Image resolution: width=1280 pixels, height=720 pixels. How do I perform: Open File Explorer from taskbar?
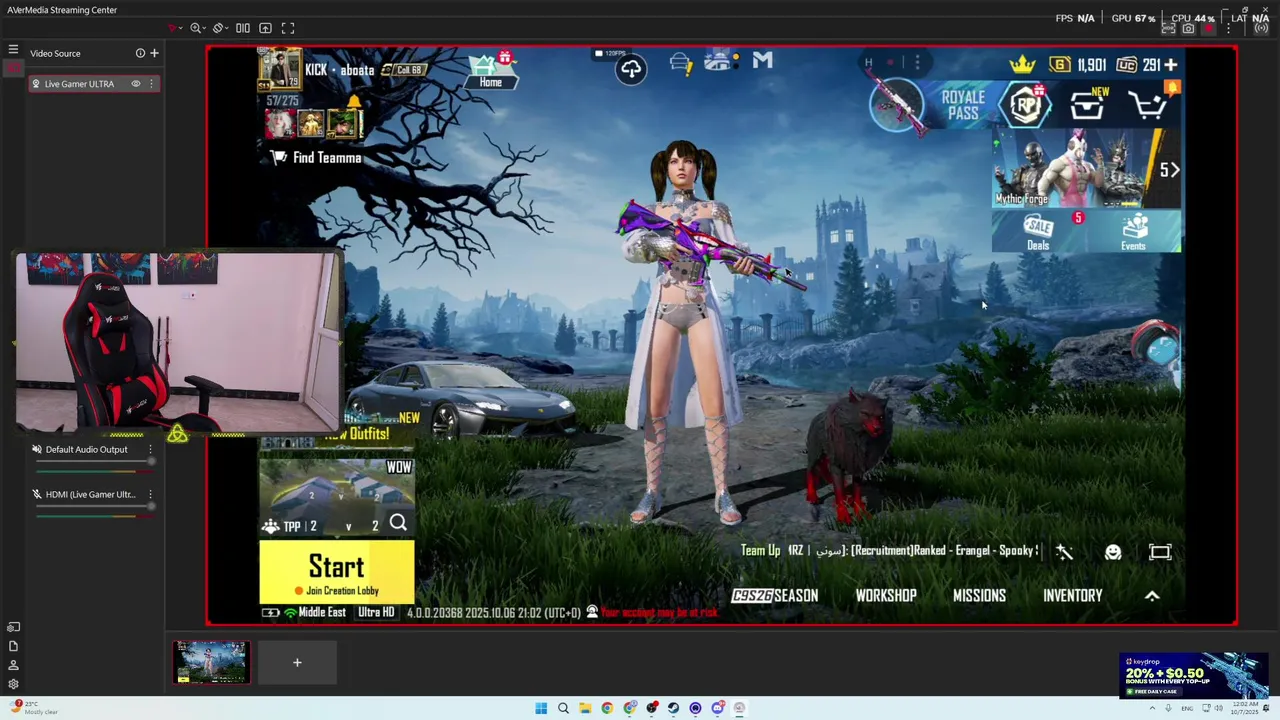(585, 708)
